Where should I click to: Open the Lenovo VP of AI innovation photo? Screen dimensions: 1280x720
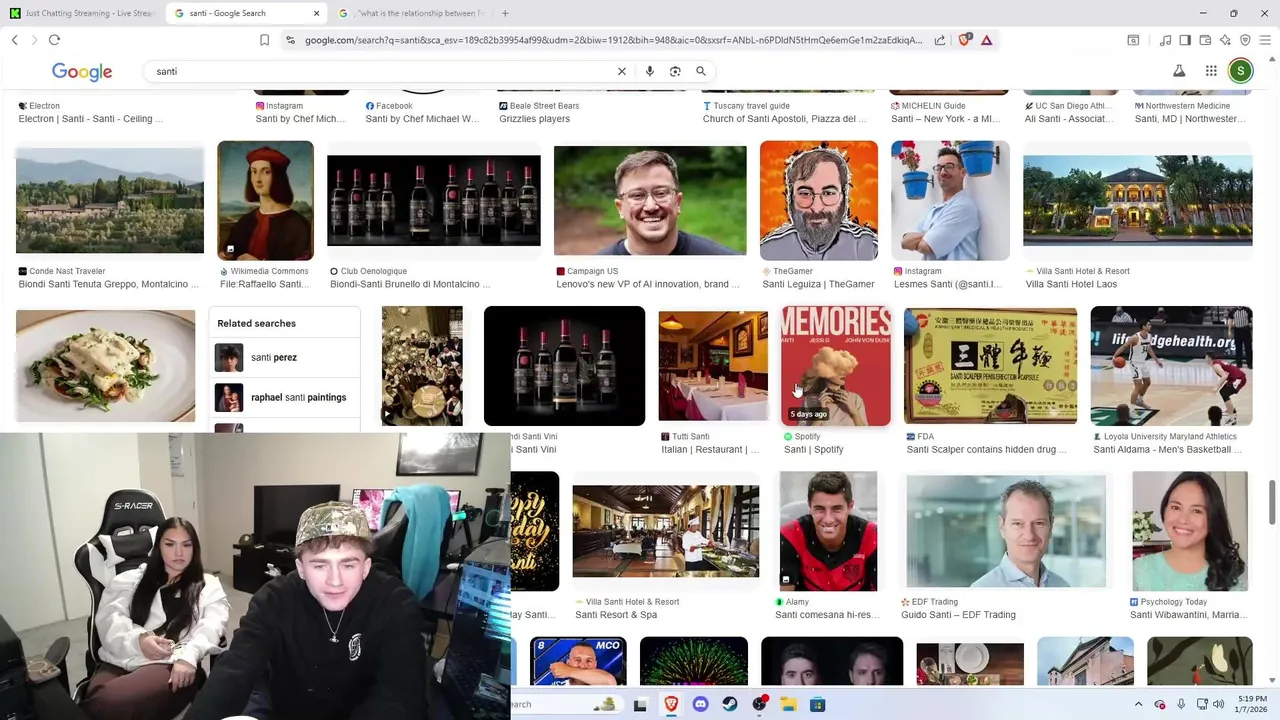[650, 200]
